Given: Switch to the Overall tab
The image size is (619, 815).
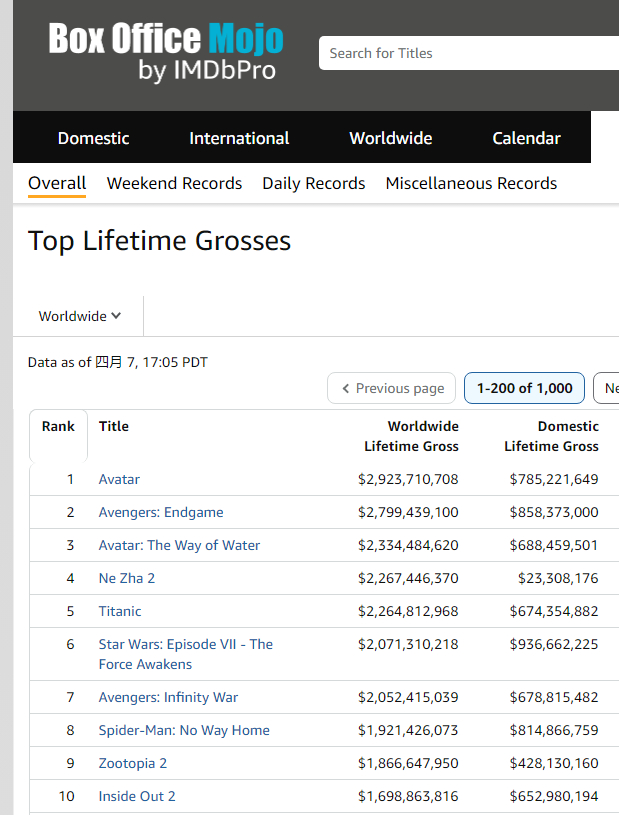Looking at the screenshot, I should pyautogui.click(x=57, y=183).
